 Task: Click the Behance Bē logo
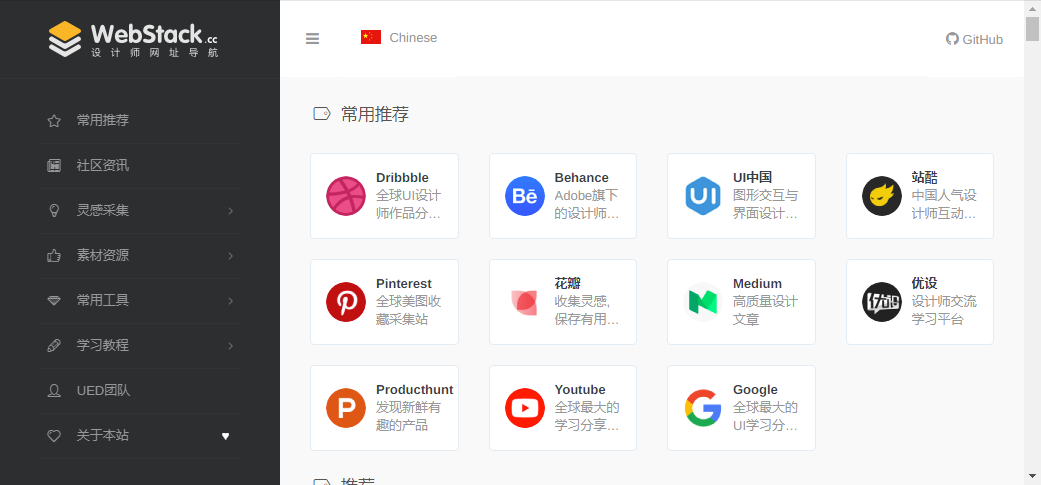click(524, 196)
